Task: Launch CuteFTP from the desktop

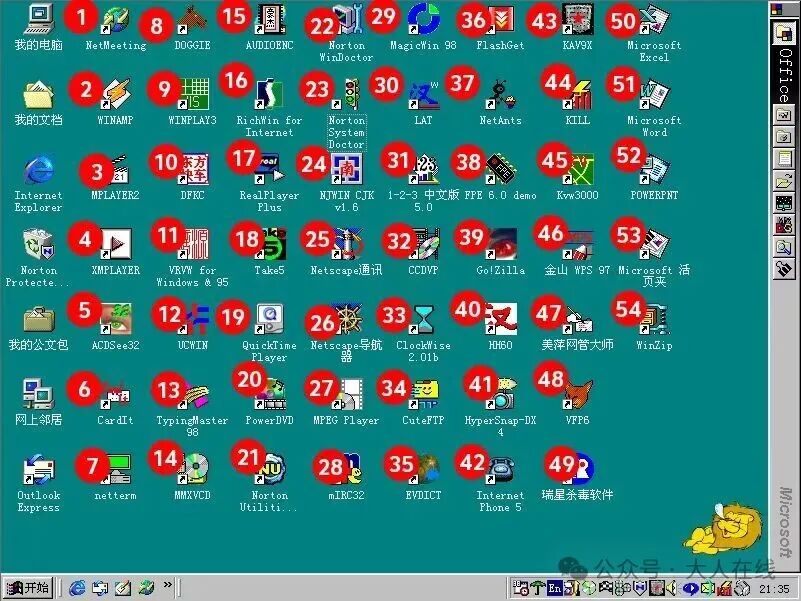Action: pos(423,395)
